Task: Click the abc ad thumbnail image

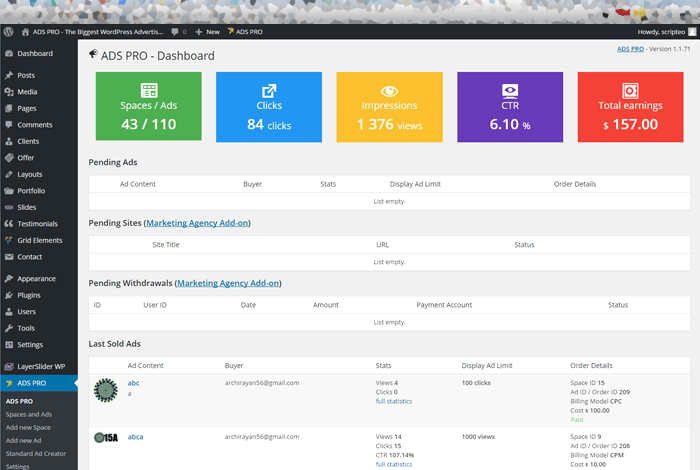Action: click(x=105, y=389)
